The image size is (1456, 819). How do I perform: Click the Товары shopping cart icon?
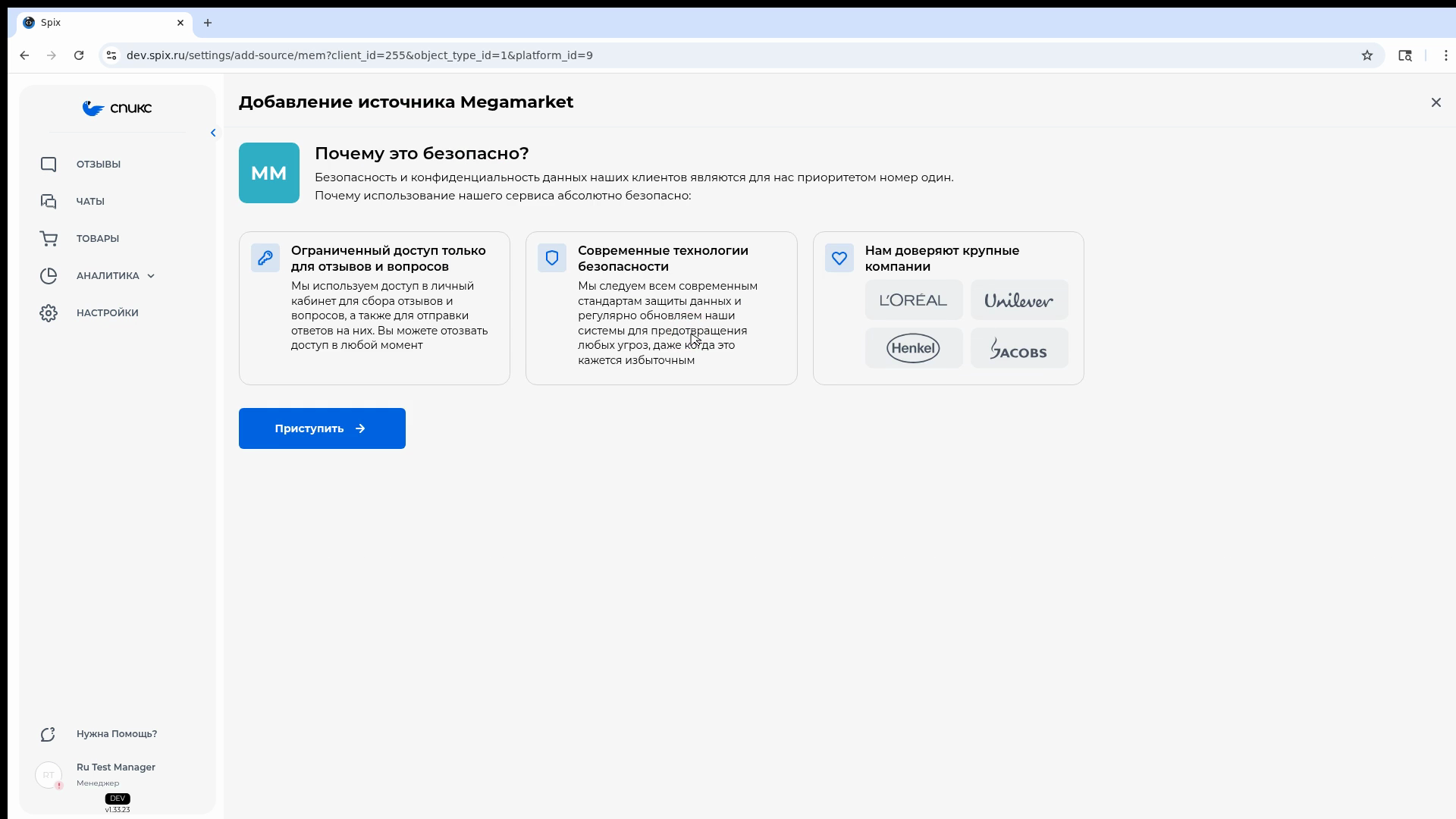(x=49, y=239)
